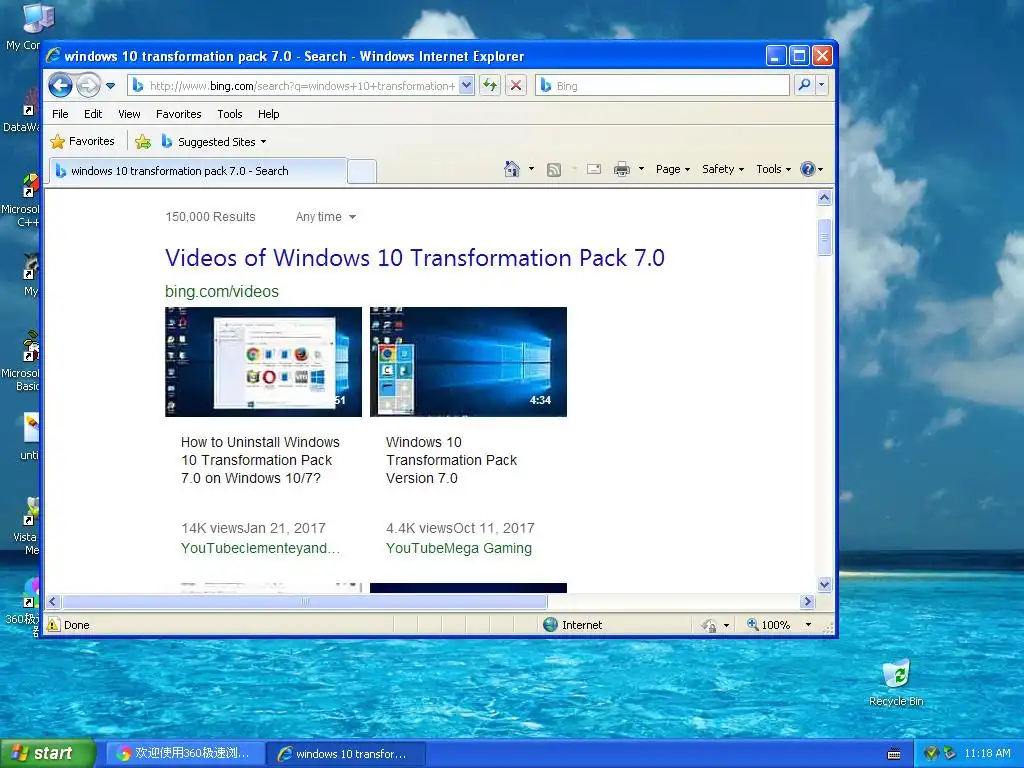Click YouTubeMega Gaming source link
The image size is (1024, 768).
point(458,548)
